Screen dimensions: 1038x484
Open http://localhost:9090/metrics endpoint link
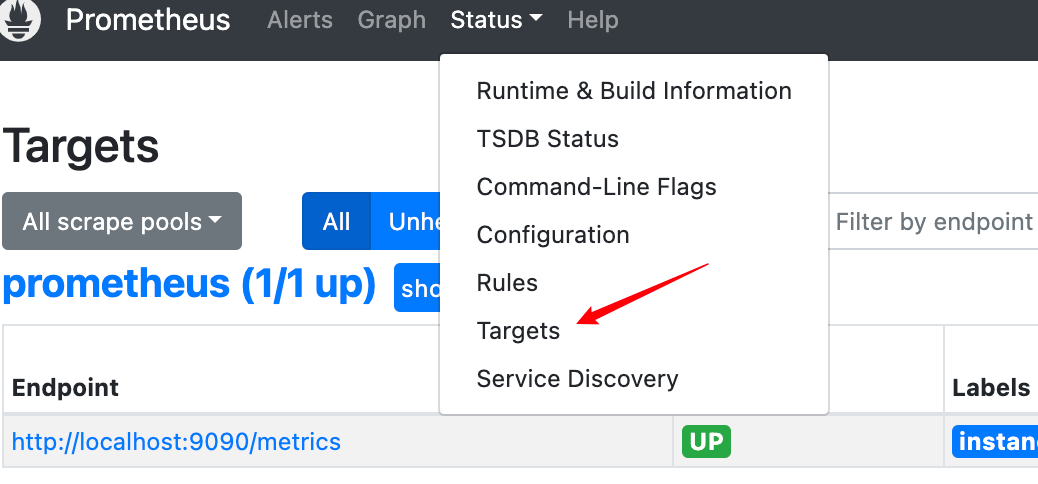pyautogui.click(x=176, y=442)
